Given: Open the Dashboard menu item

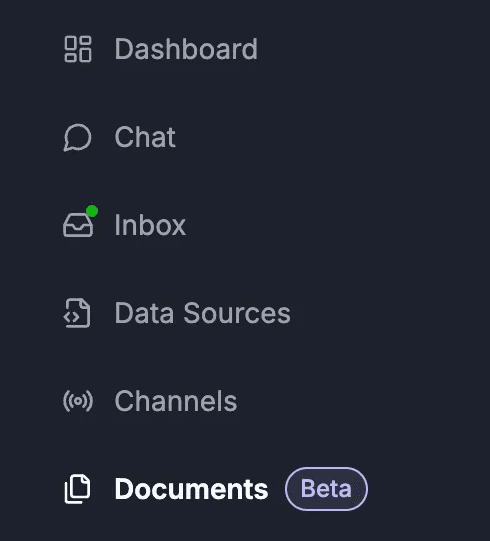Looking at the screenshot, I should [161, 49].
